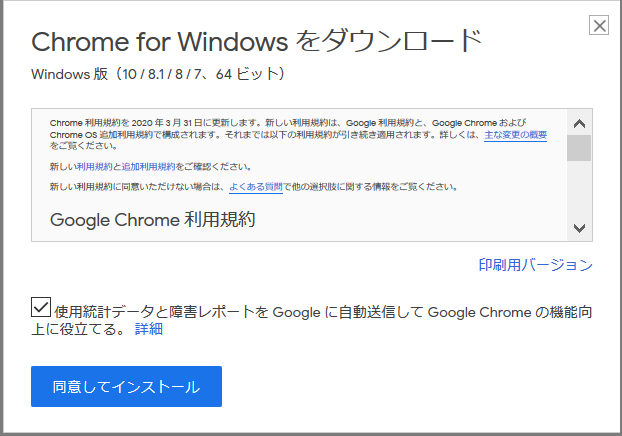Open the 詳細 link beside the checkbox
The height and width of the screenshot is (436, 622).
pos(148,329)
